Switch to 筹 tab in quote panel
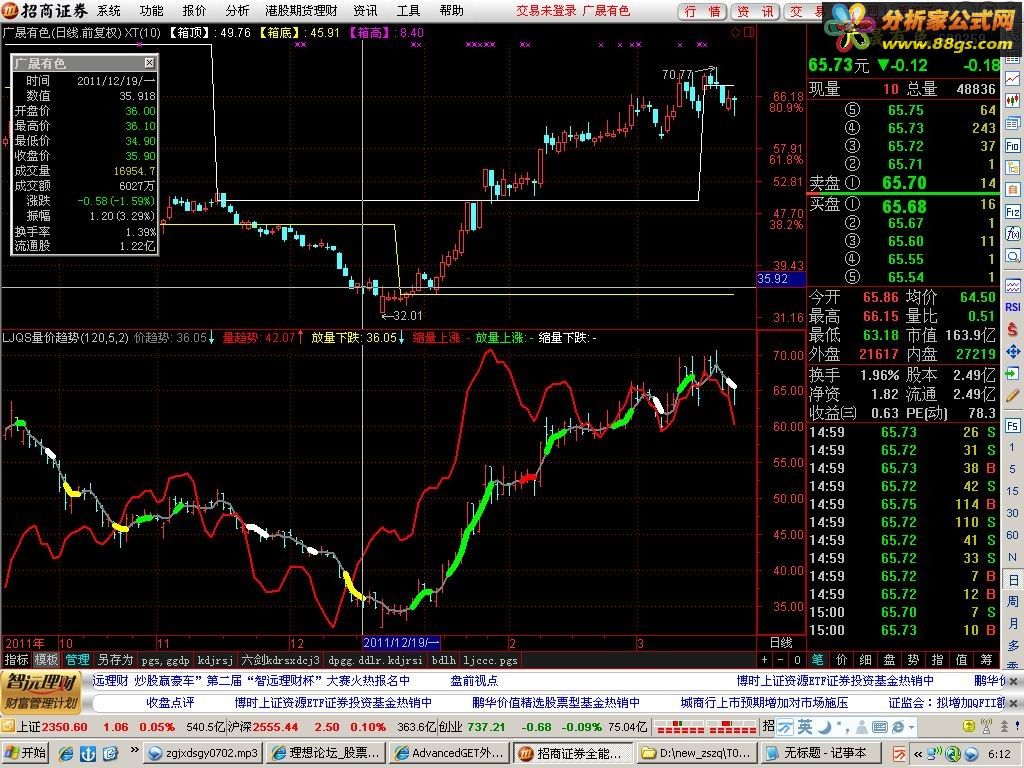 [x=986, y=660]
